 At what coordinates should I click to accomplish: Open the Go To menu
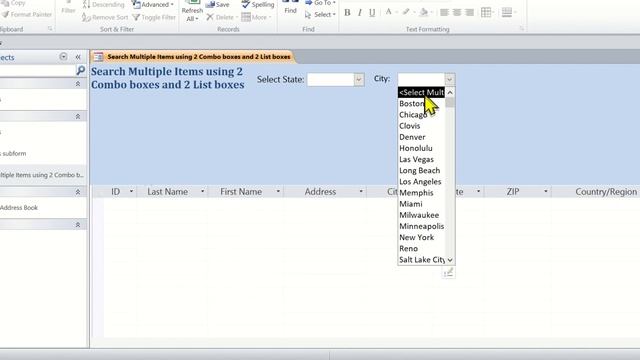pos(320,3)
